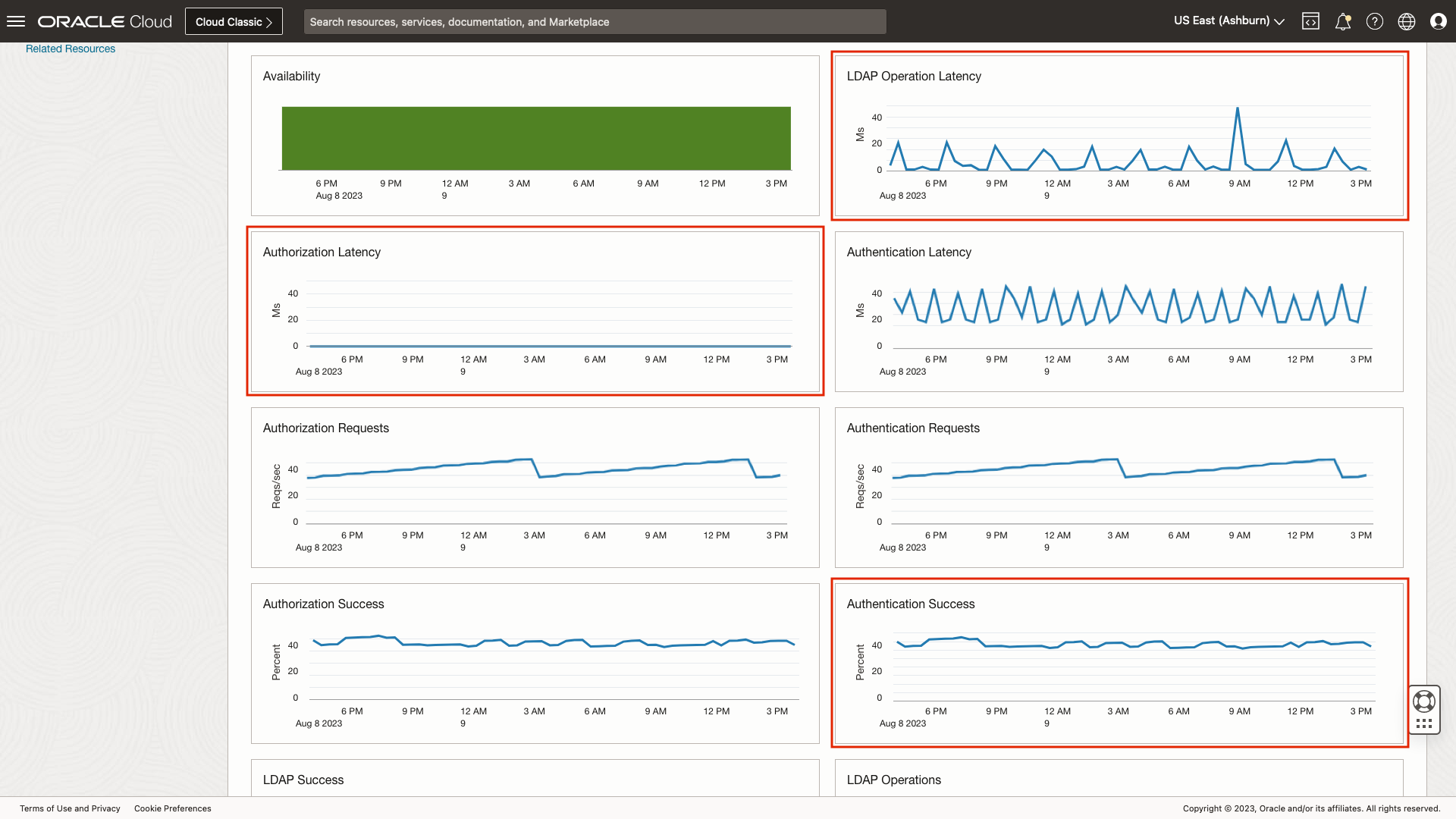Open Cloud Shell developer tools icon
The width and height of the screenshot is (1456, 819).
1310,21
